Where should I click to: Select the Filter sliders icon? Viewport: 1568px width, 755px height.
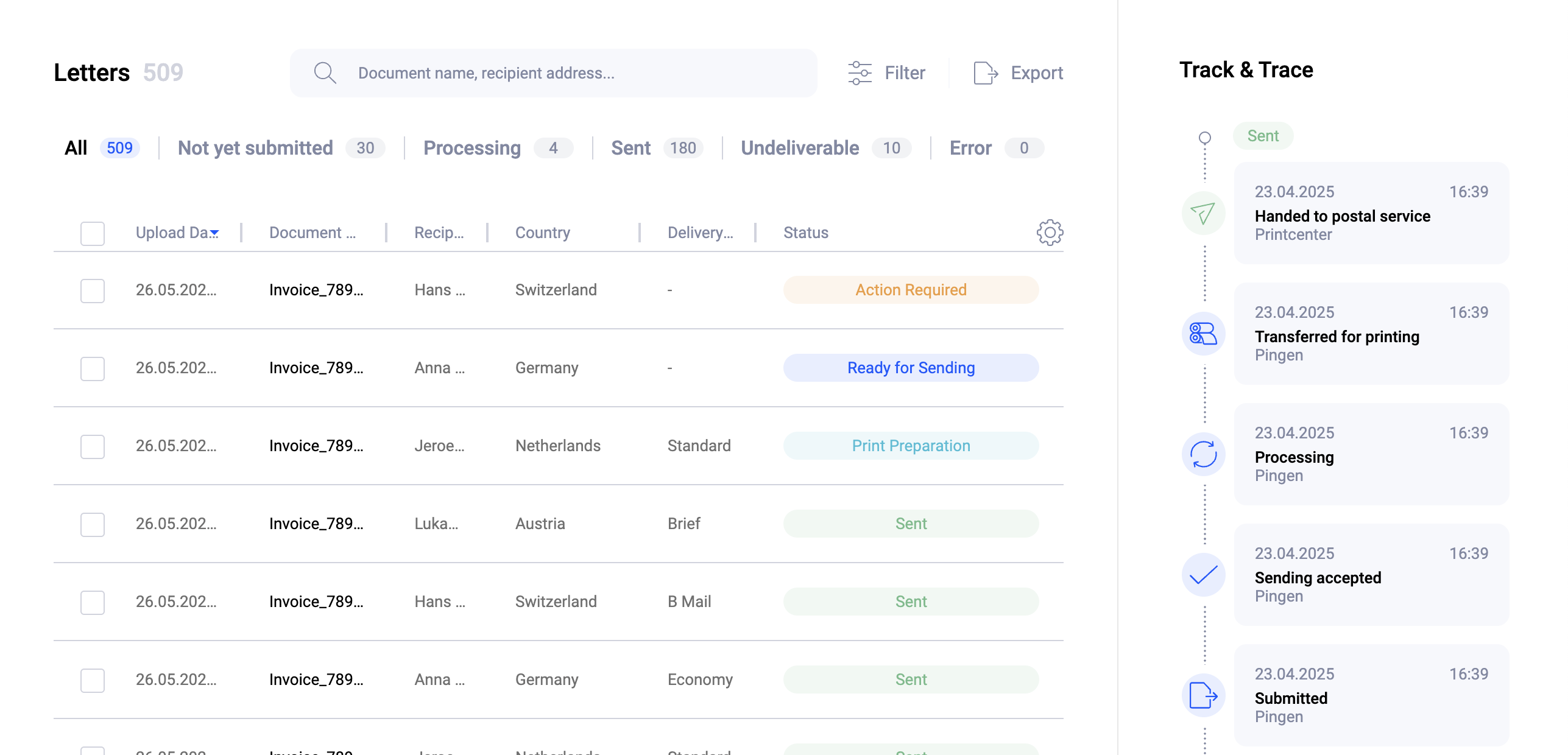(x=860, y=72)
